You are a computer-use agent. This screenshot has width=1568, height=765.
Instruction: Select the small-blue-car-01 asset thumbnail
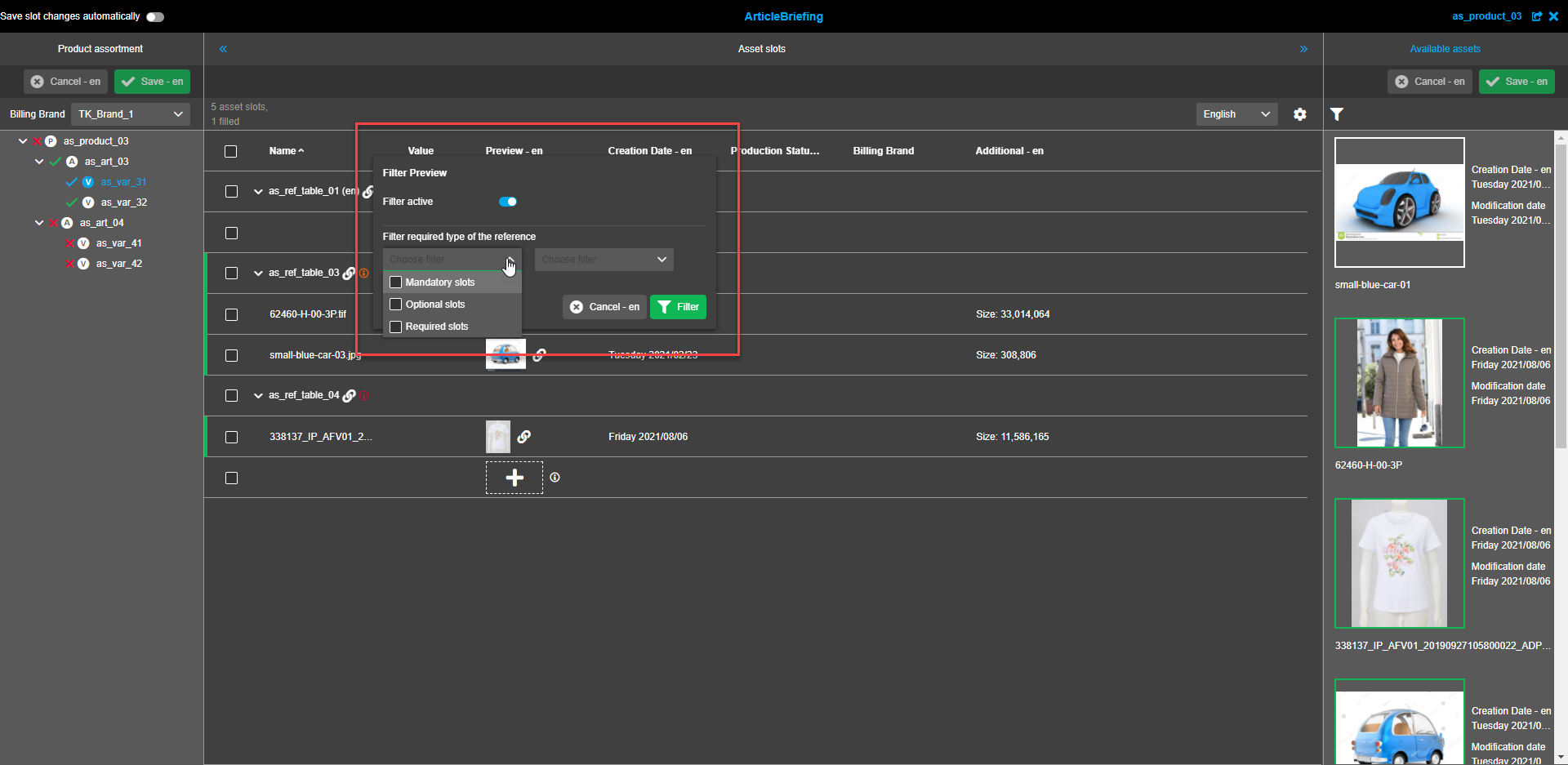1399,202
